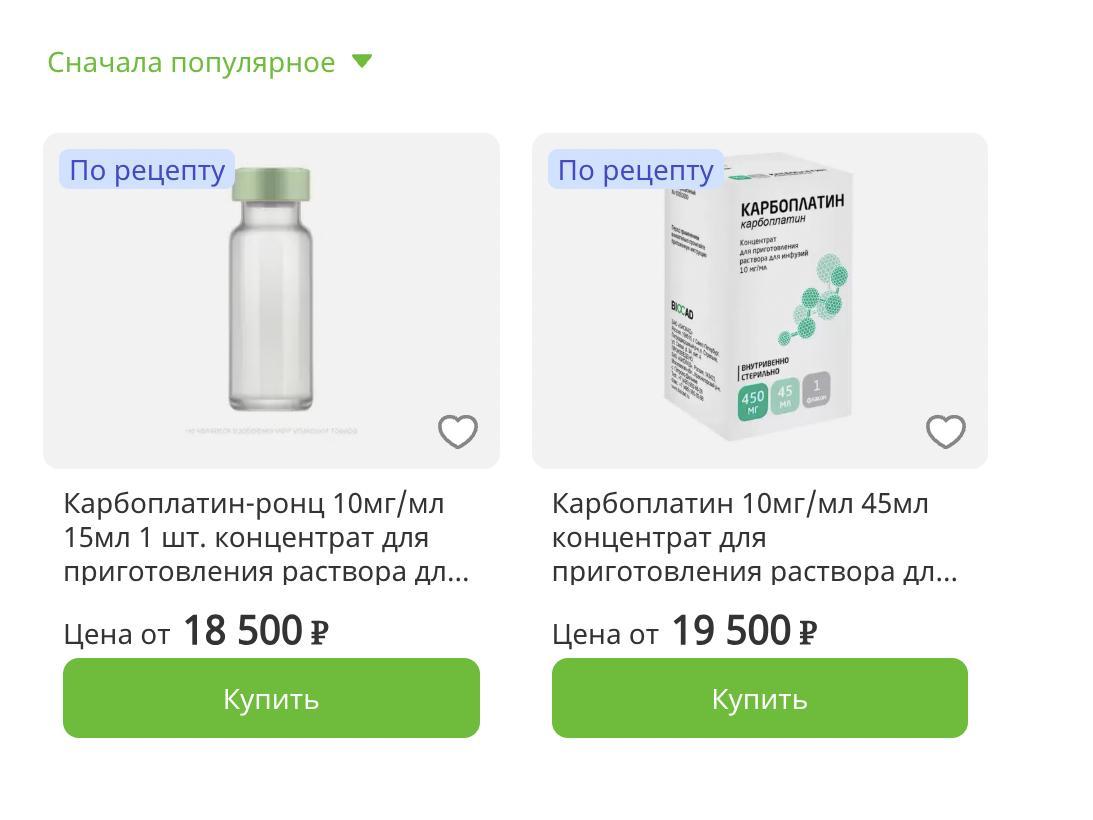The height and width of the screenshot is (820, 1093).
Task: Click the 18 500 price value
Action: pyautogui.click(x=242, y=631)
